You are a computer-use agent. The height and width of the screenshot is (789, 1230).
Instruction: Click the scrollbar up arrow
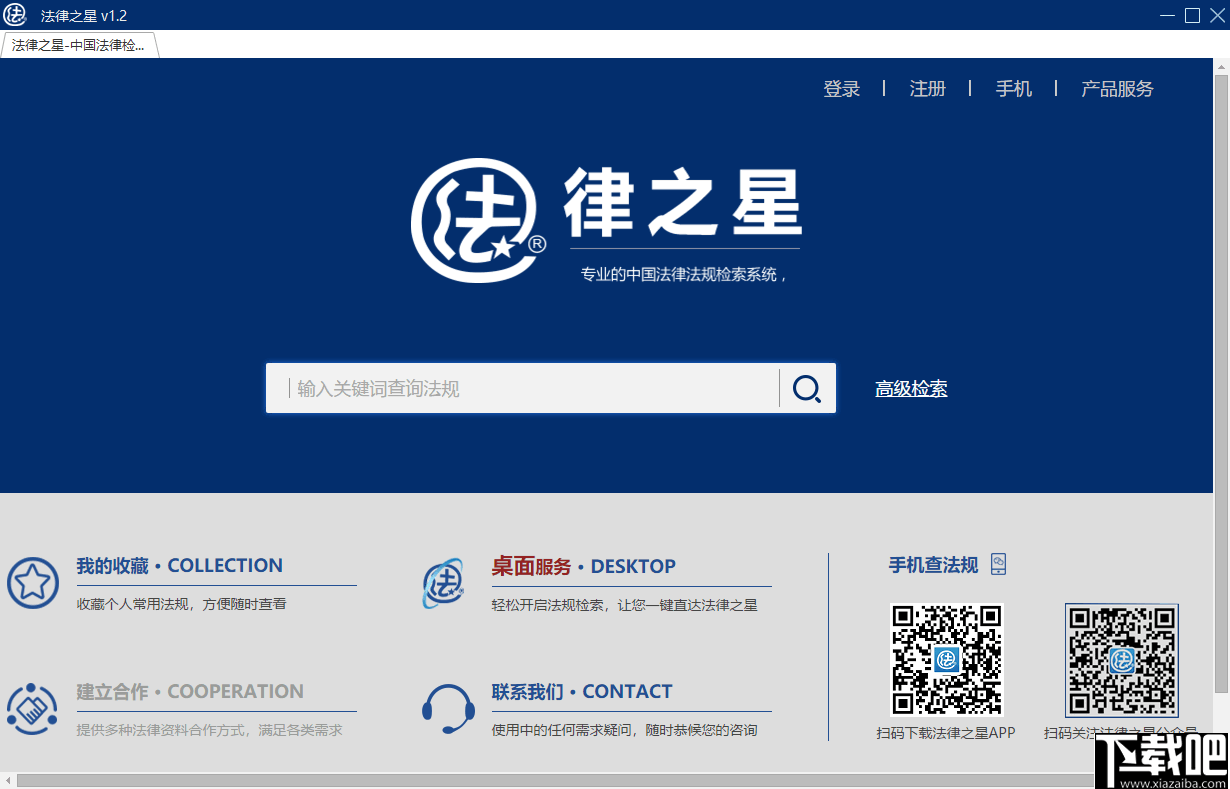tap(1221, 68)
